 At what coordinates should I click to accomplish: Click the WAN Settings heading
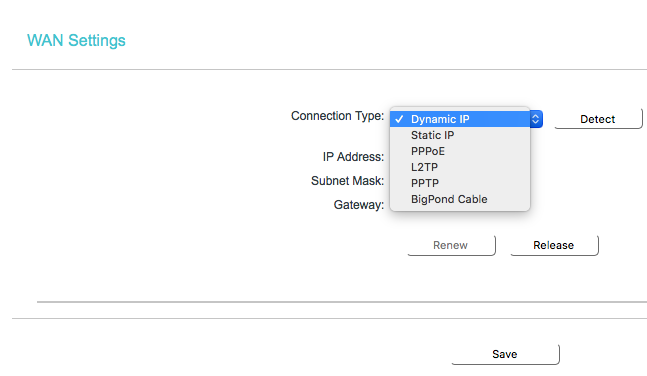pos(76,40)
